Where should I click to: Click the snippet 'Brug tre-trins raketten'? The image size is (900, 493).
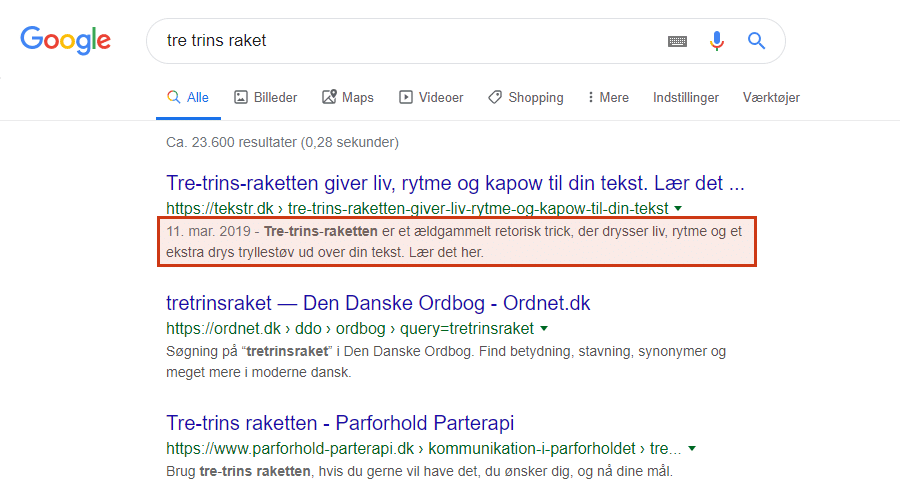(x=420, y=471)
